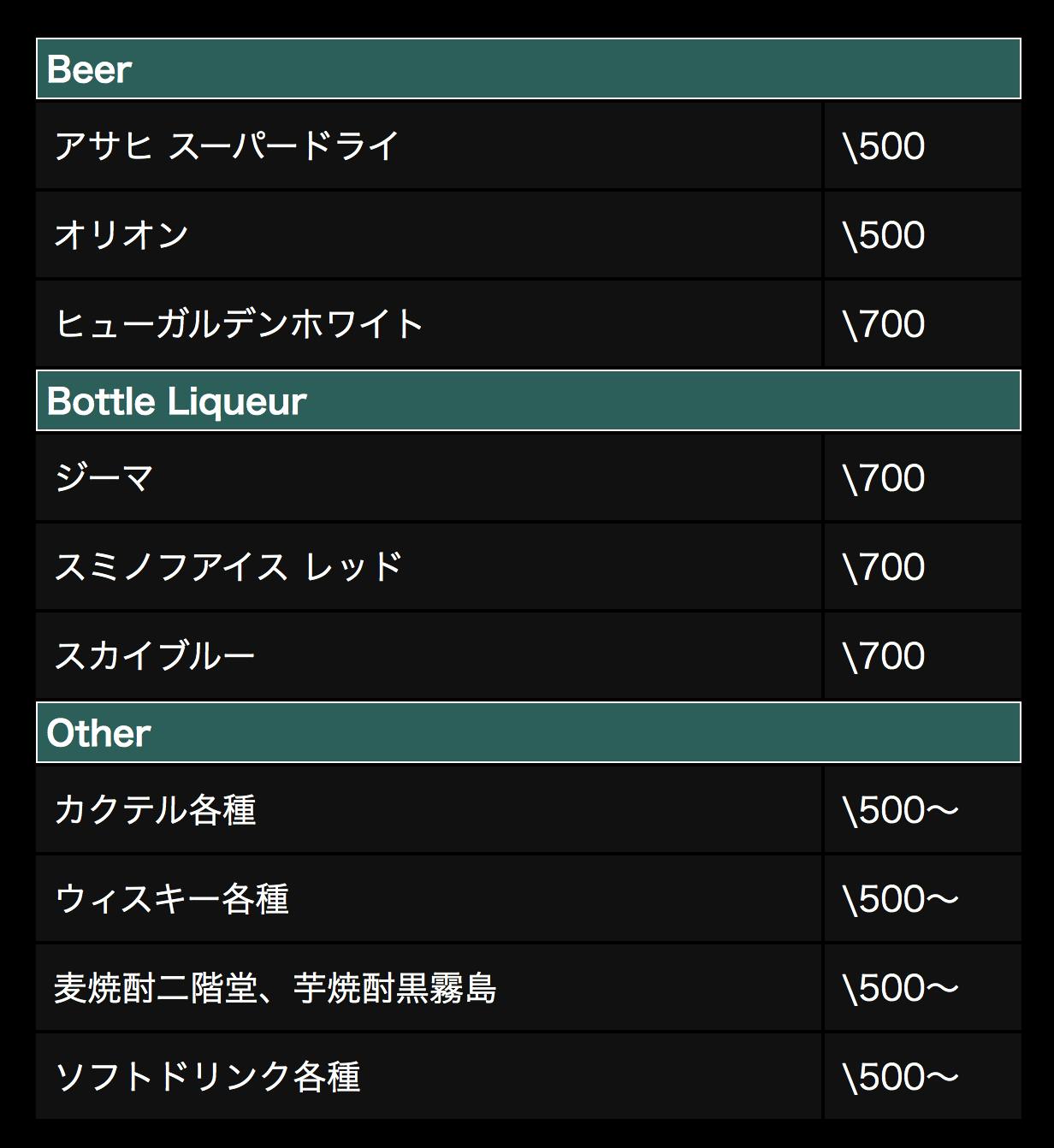Click the カクテル各種 row

155,810
